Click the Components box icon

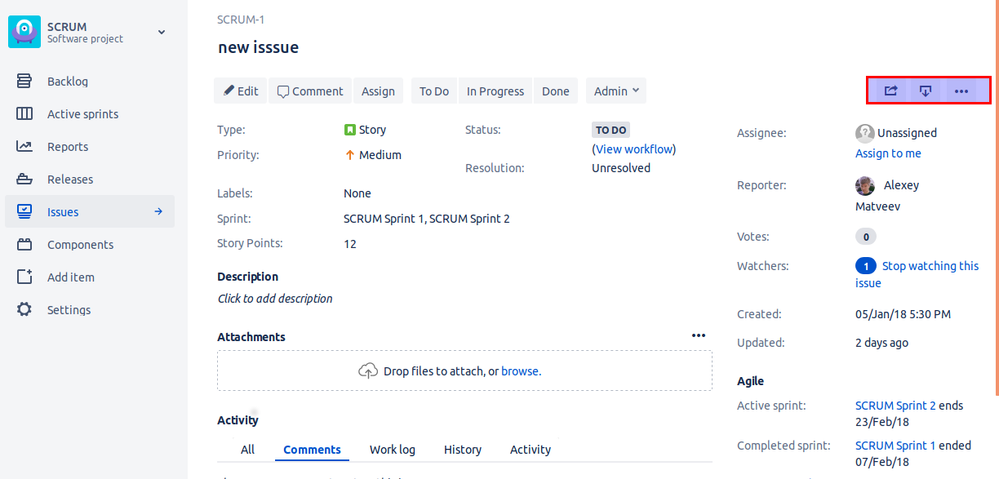point(24,245)
